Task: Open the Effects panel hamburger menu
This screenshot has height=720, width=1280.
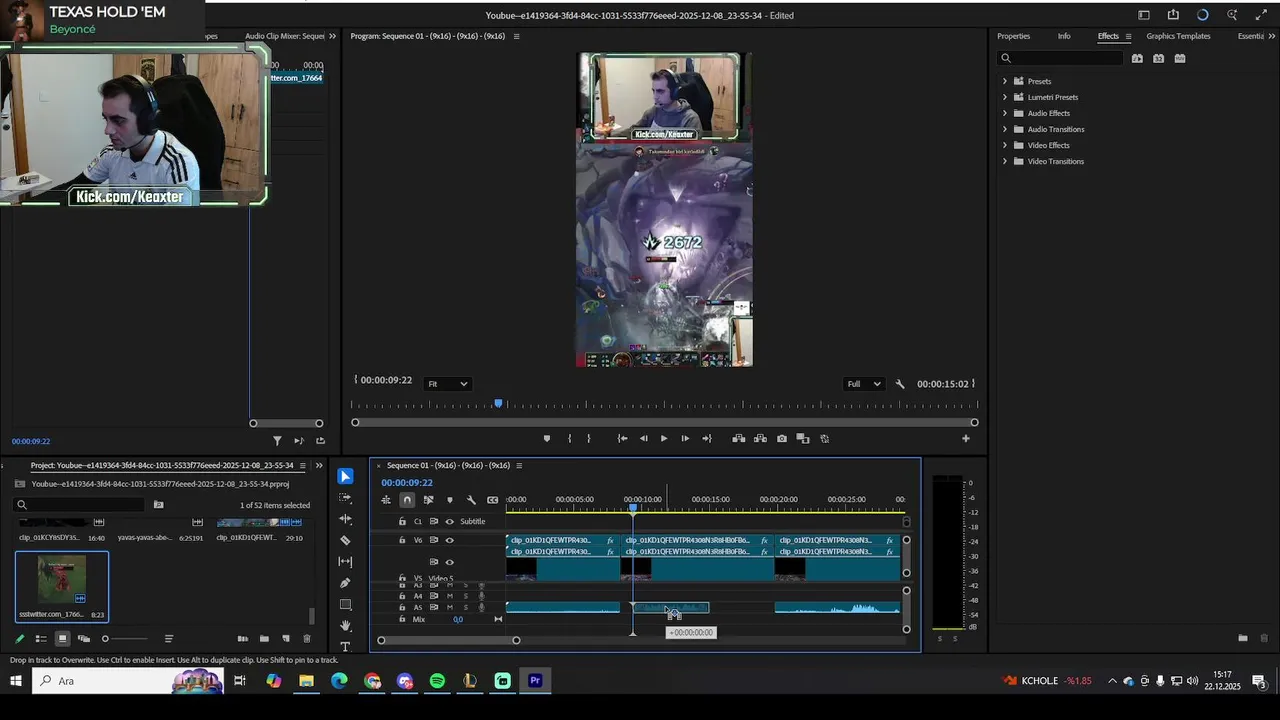Action: click(1128, 36)
